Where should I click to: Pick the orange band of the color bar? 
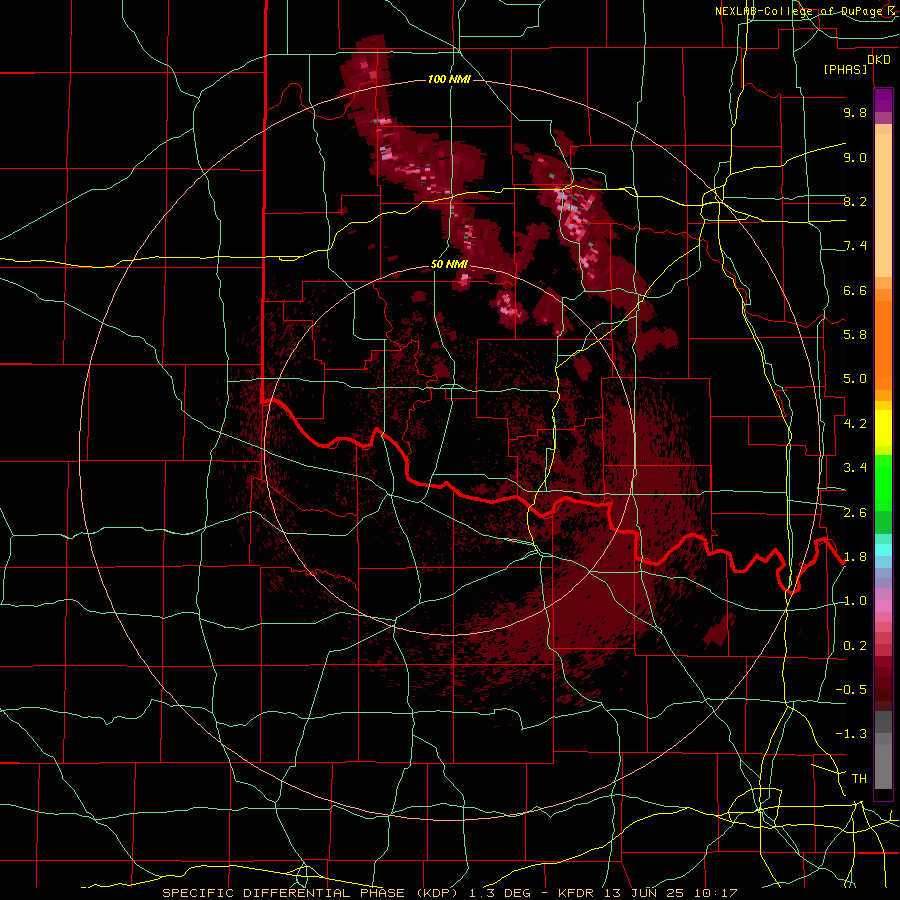[x=883, y=346]
